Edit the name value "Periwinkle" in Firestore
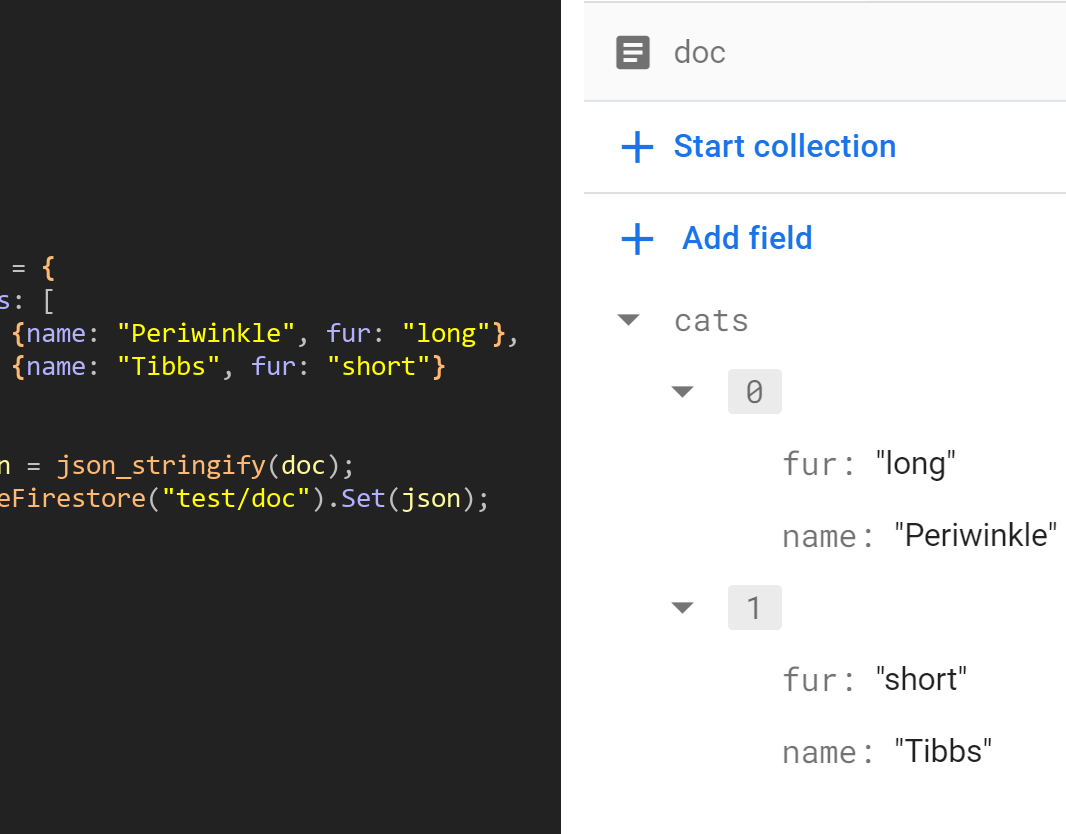 [975, 535]
